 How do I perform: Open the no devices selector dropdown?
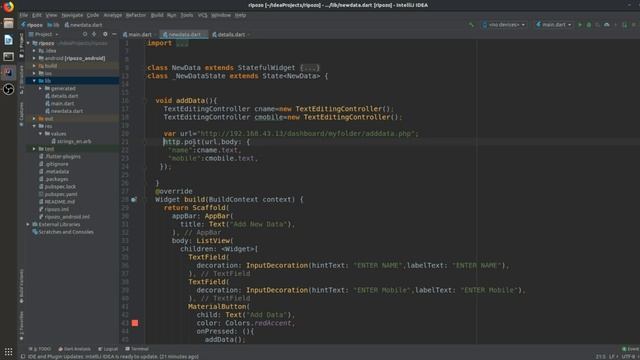coord(504,25)
